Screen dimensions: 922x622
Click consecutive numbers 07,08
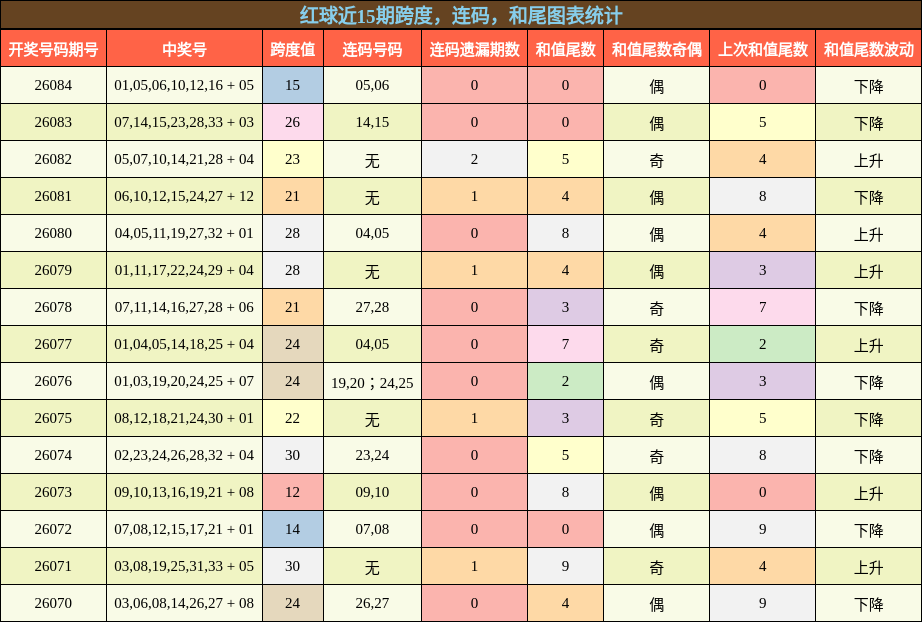click(x=372, y=530)
